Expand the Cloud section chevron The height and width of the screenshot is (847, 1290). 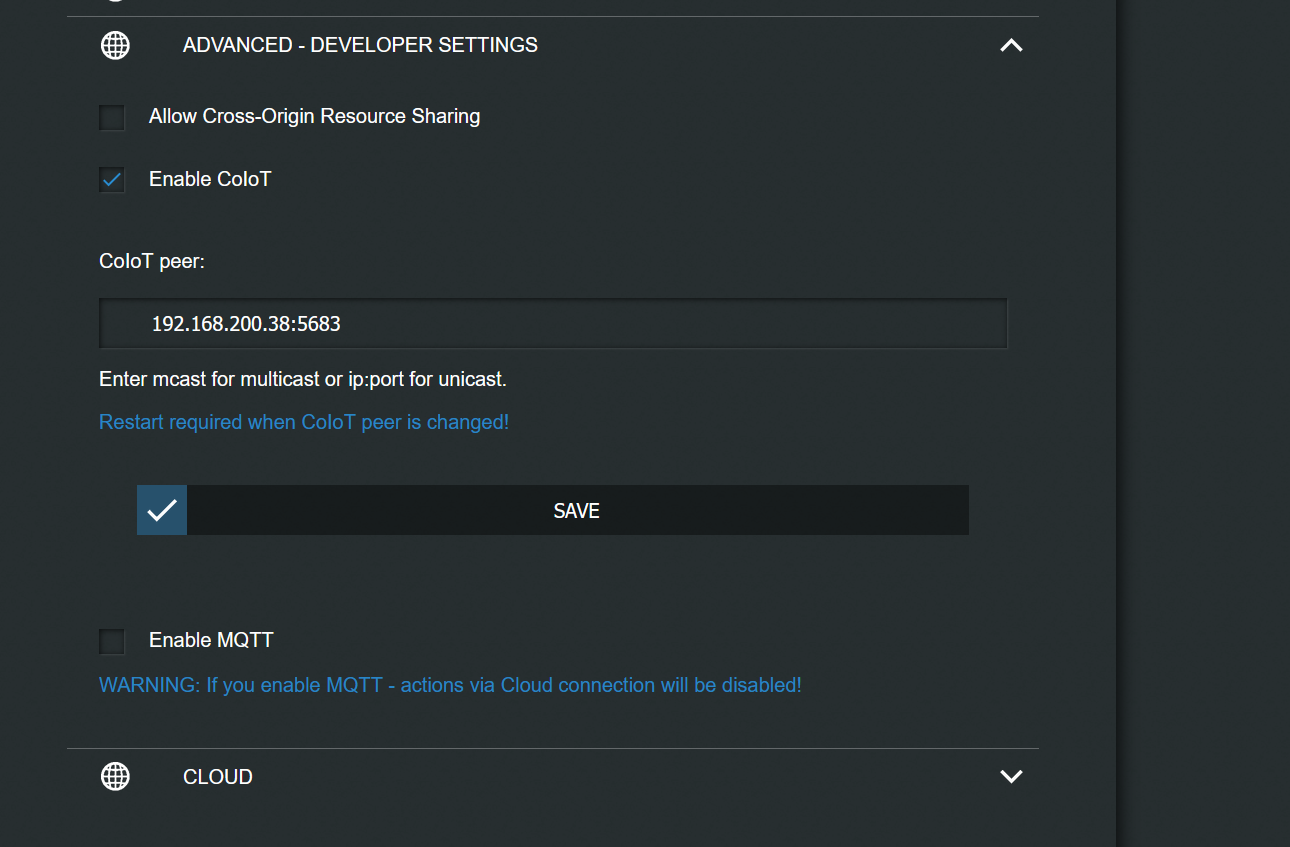coord(1011,776)
